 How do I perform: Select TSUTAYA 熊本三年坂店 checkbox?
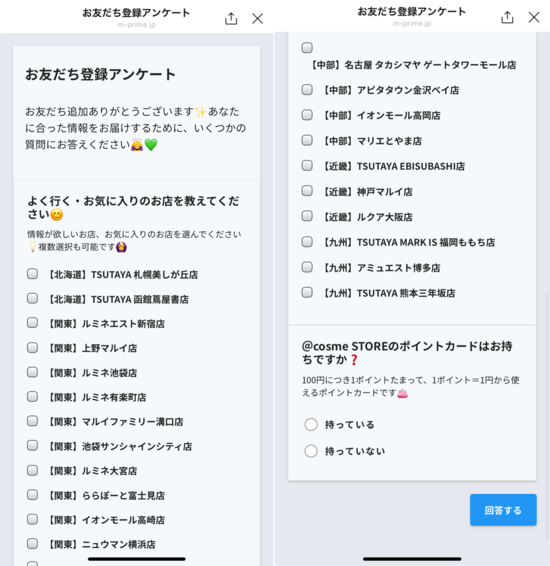coord(307,292)
